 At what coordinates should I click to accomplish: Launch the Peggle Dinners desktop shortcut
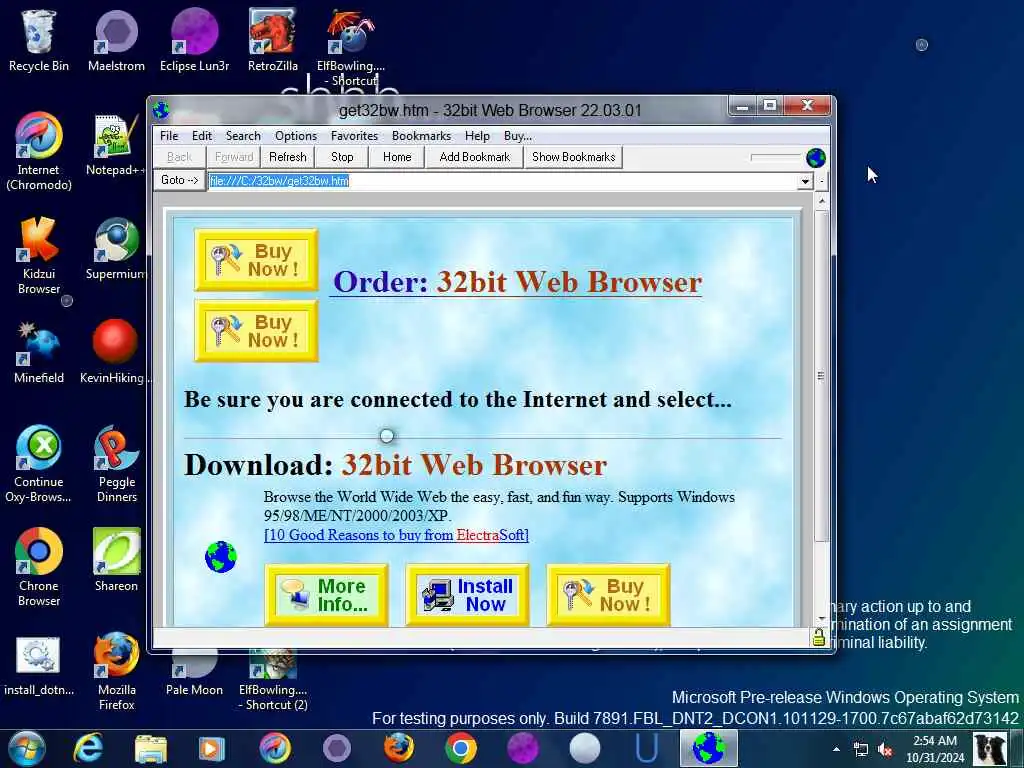116,464
